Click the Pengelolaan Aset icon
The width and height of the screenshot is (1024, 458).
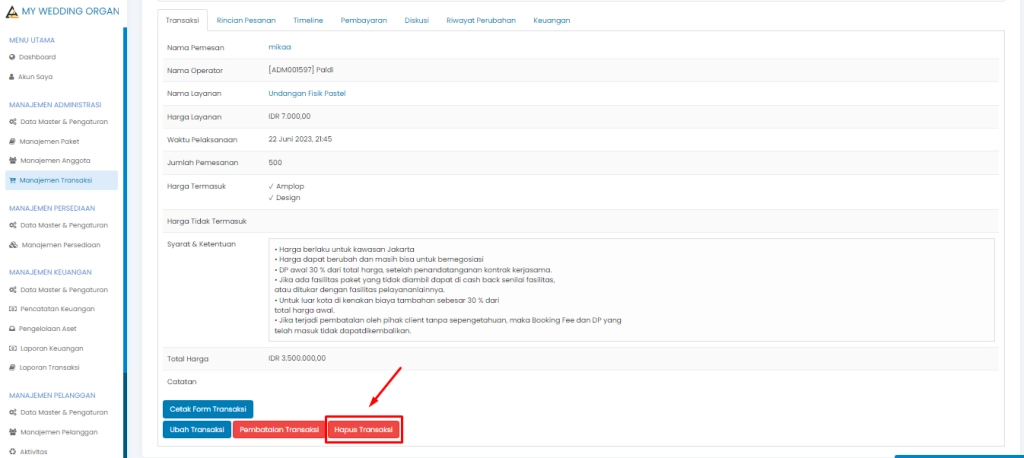point(13,328)
